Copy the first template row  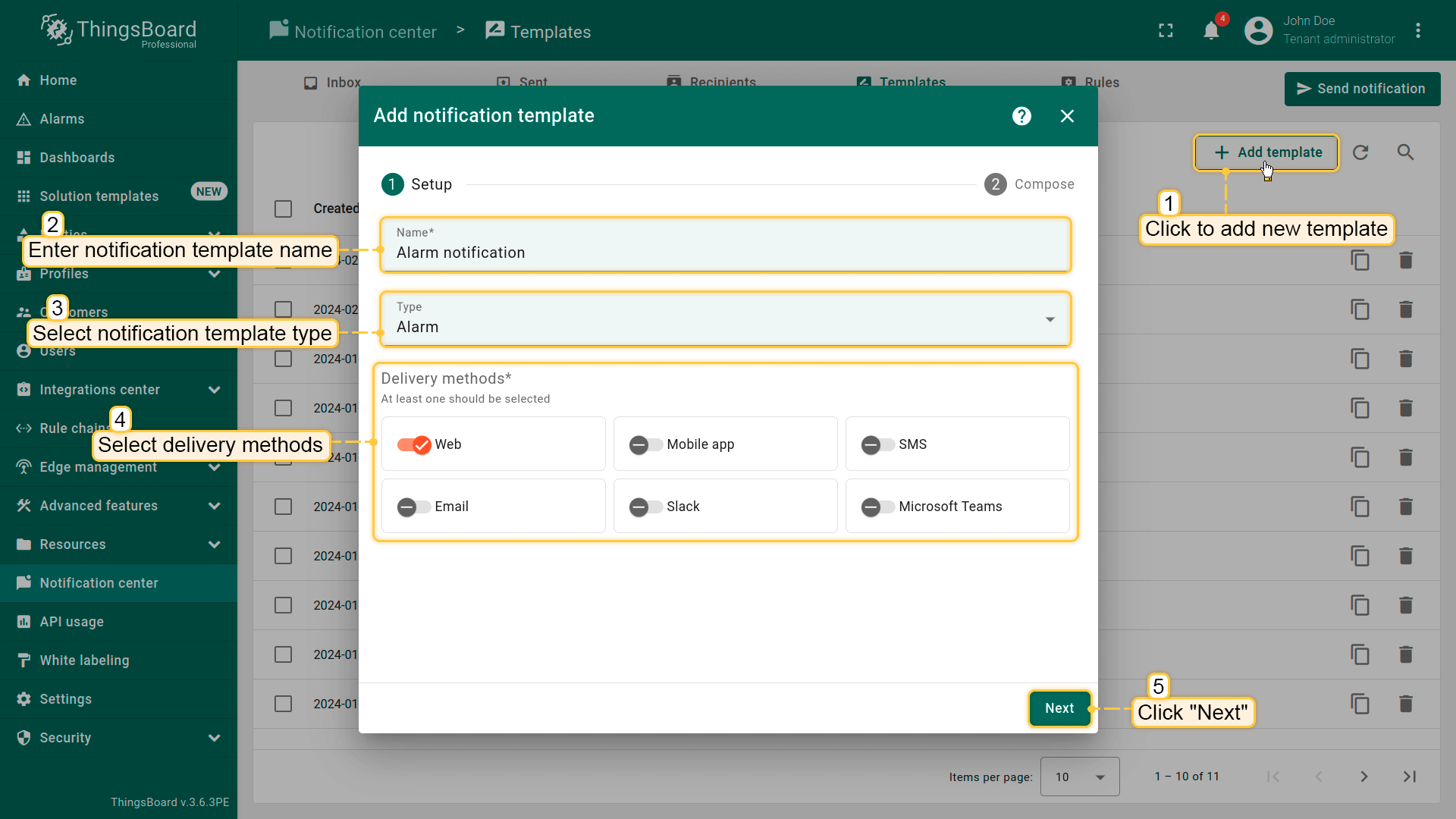[x=1360, y=260]
